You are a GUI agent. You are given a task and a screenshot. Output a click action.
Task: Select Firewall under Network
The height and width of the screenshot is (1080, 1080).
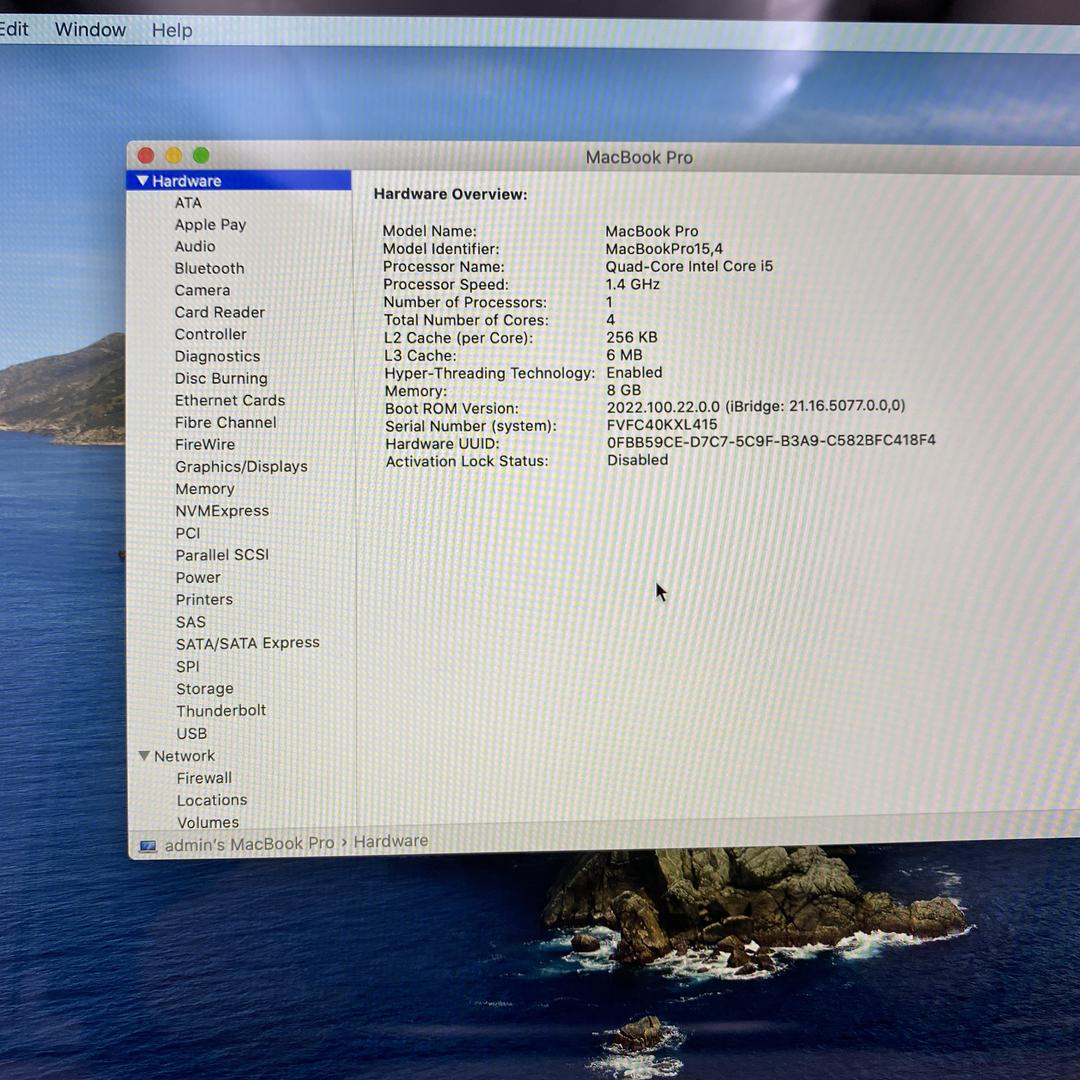pyautogui.click(x=204, y=778)
